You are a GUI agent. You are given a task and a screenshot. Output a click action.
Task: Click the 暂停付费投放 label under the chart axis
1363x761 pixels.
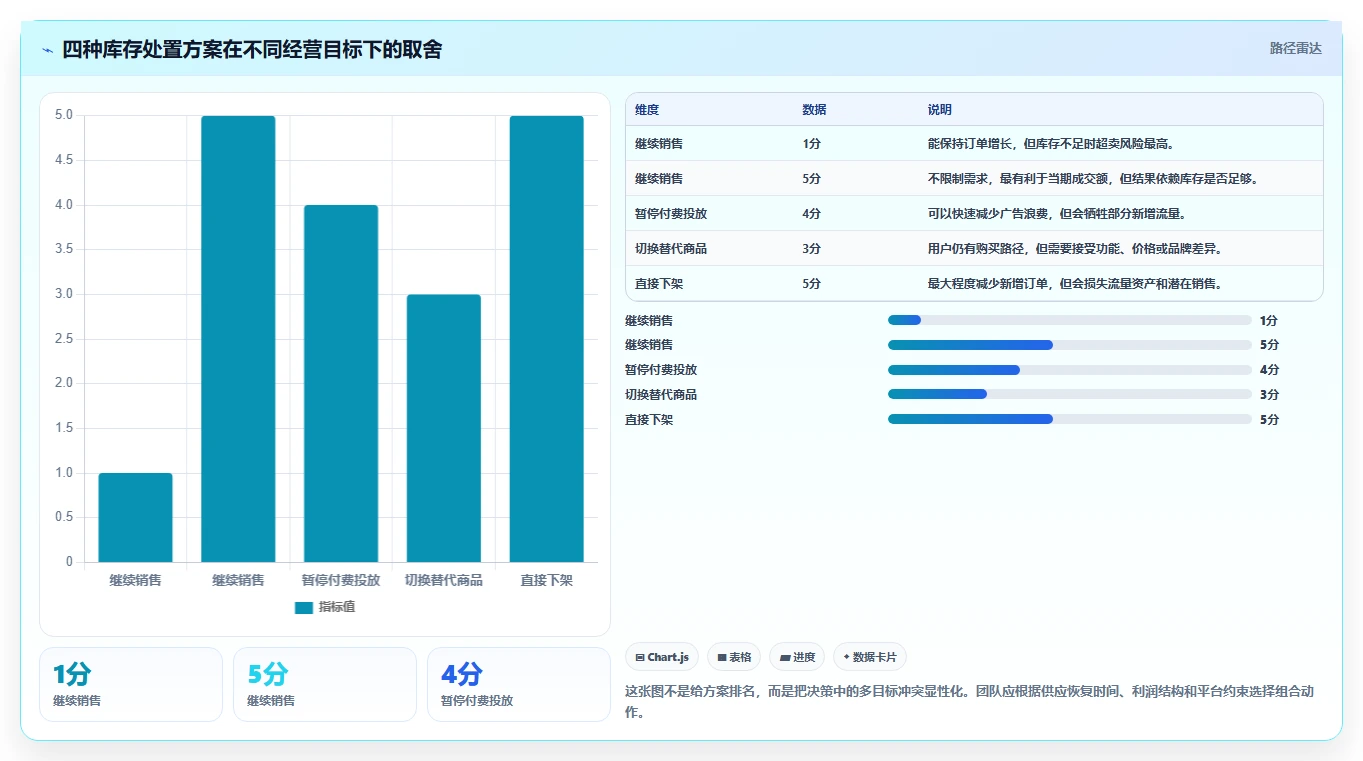click(341, 580)
